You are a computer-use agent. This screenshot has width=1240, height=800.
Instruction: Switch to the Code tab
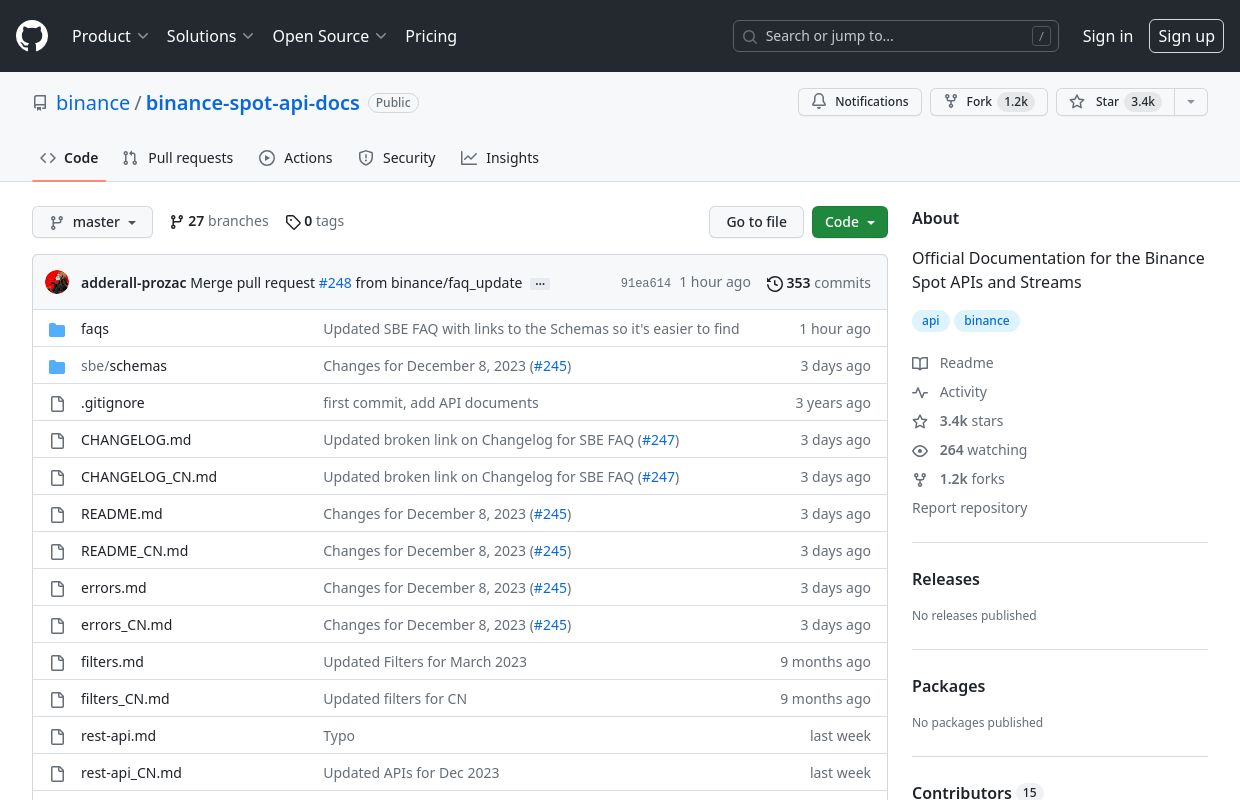[69, 158]
